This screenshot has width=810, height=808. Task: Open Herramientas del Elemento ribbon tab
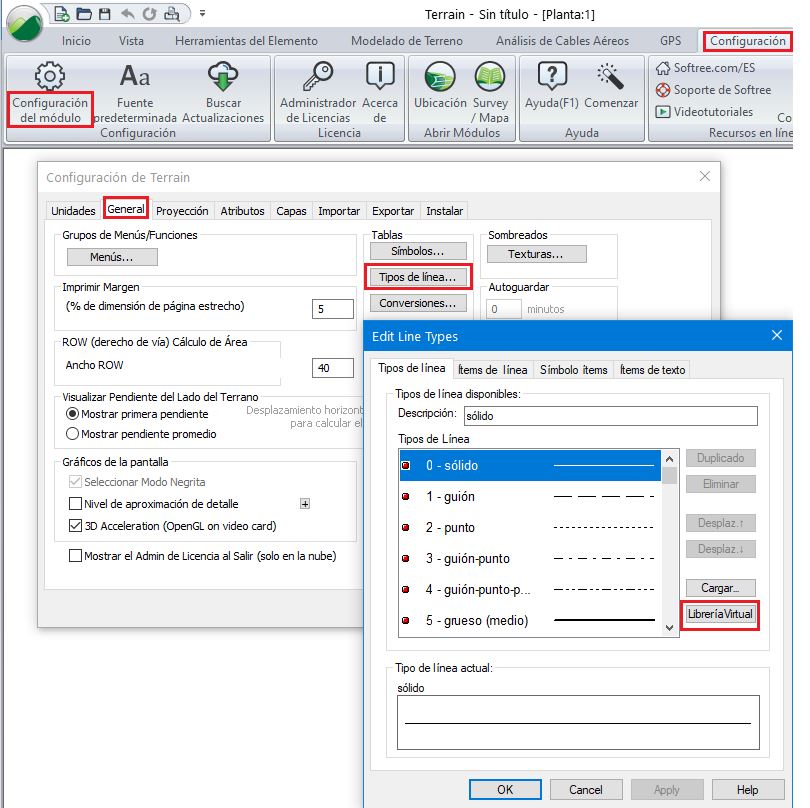[x=246, y=41]
